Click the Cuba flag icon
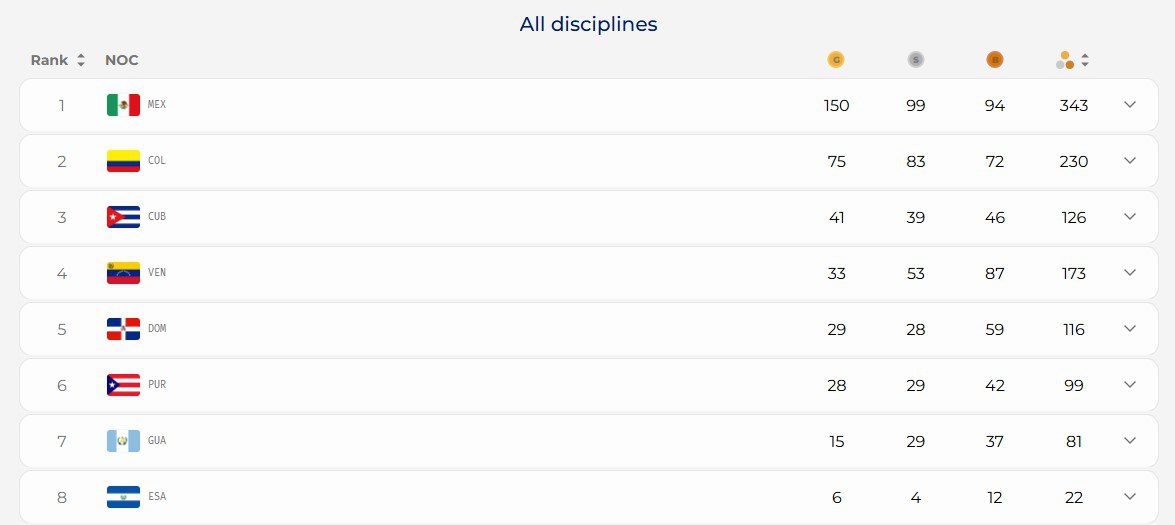This screenshot has height=525, width=1175. pyautogui.click(x=124, y=217)
